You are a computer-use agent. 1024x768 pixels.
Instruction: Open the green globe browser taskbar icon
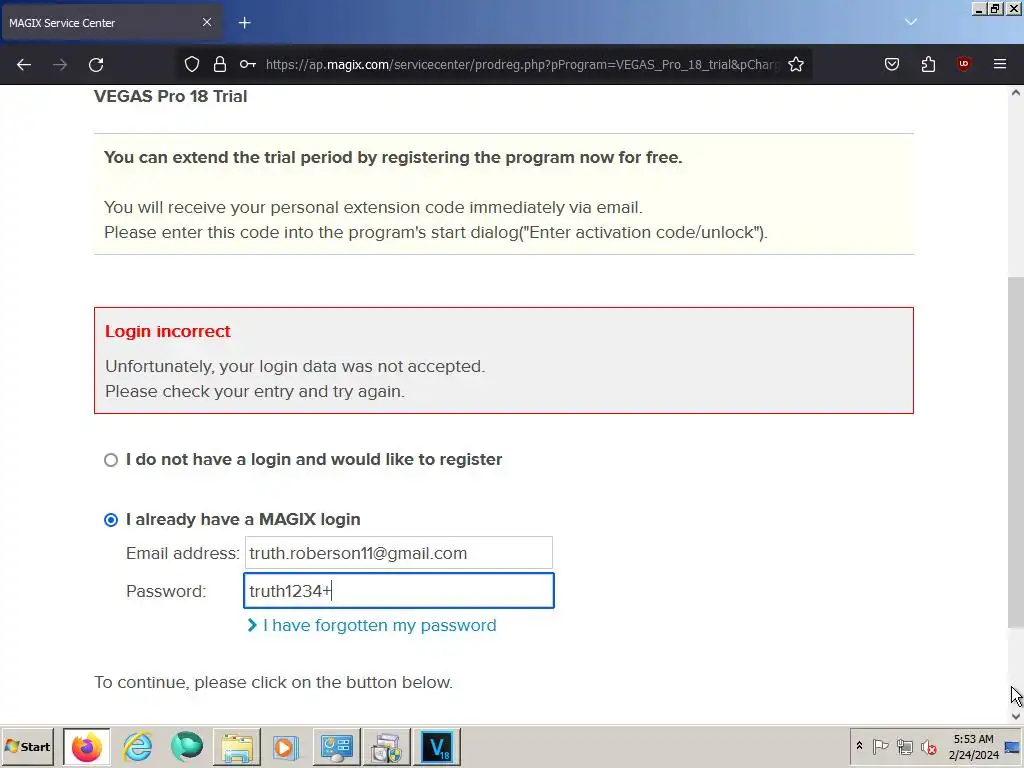click(187, 747)
